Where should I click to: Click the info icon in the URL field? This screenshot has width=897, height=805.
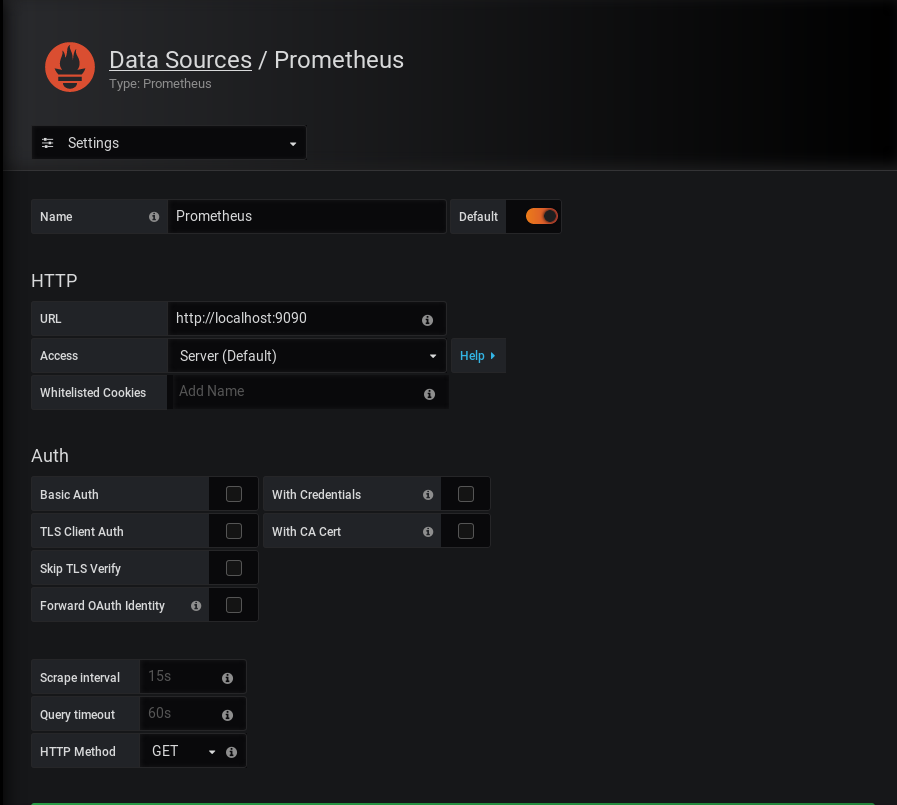[427, 320]
